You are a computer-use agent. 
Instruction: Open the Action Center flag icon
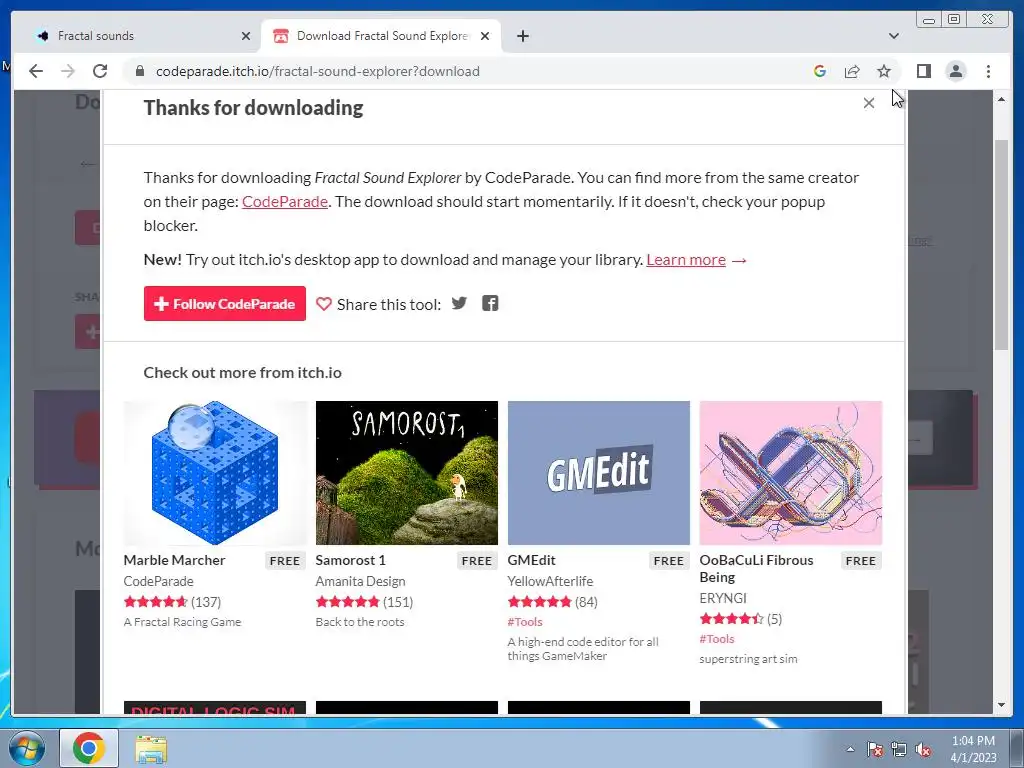874,750
